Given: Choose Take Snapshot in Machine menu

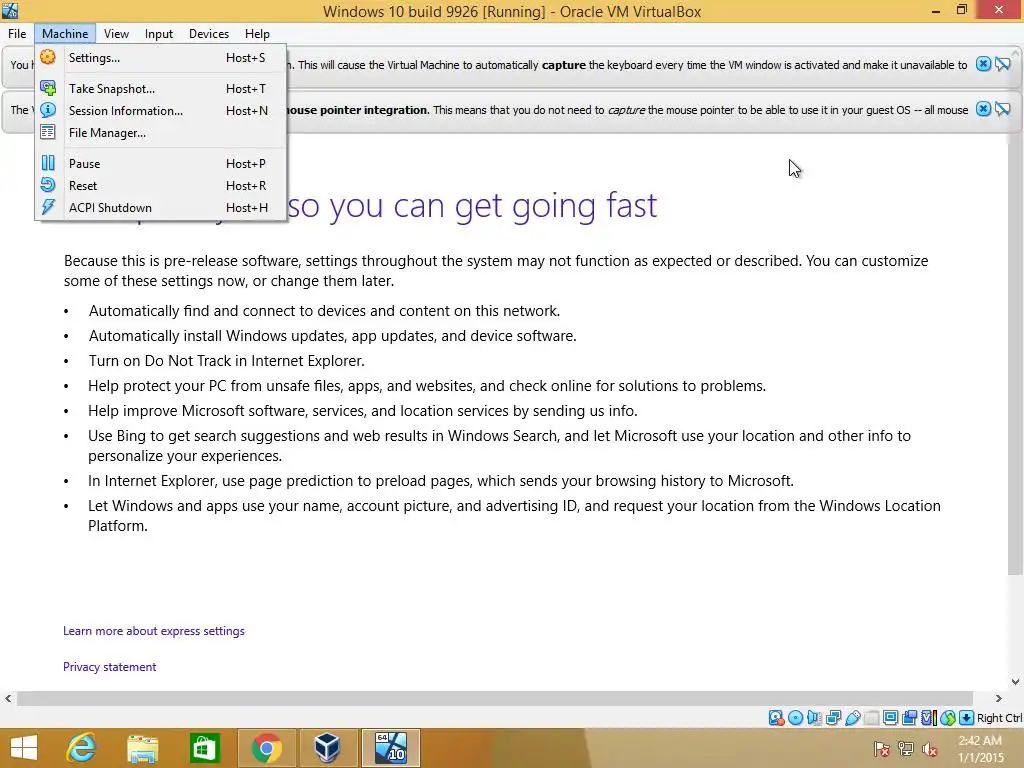Looking at the screenshot, I should (x=161, y=88).
